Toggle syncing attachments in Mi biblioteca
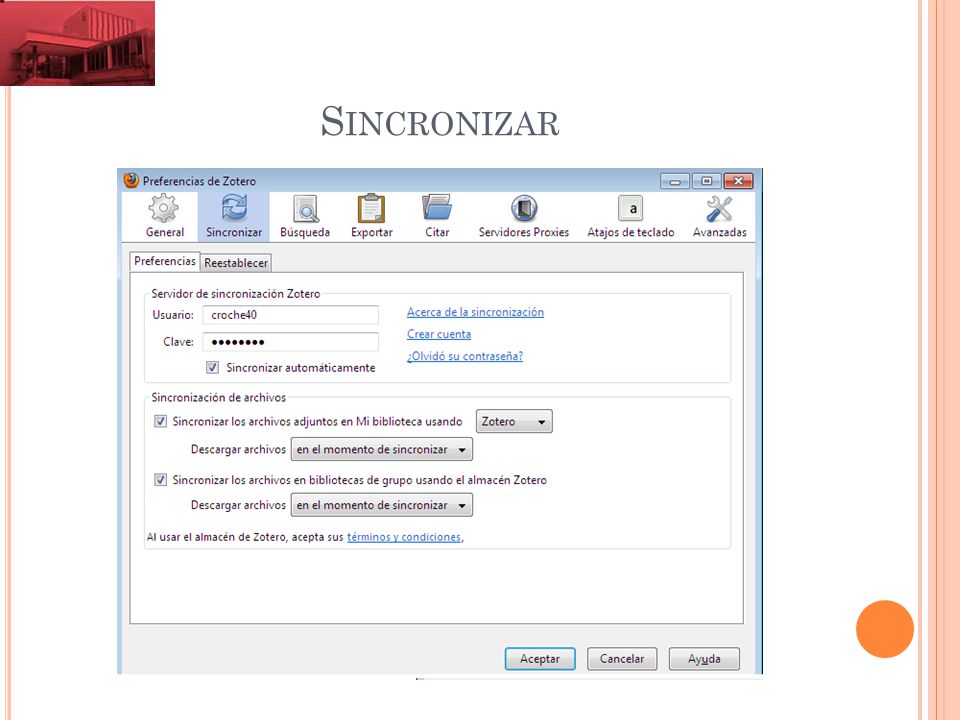 coord(160,421)
